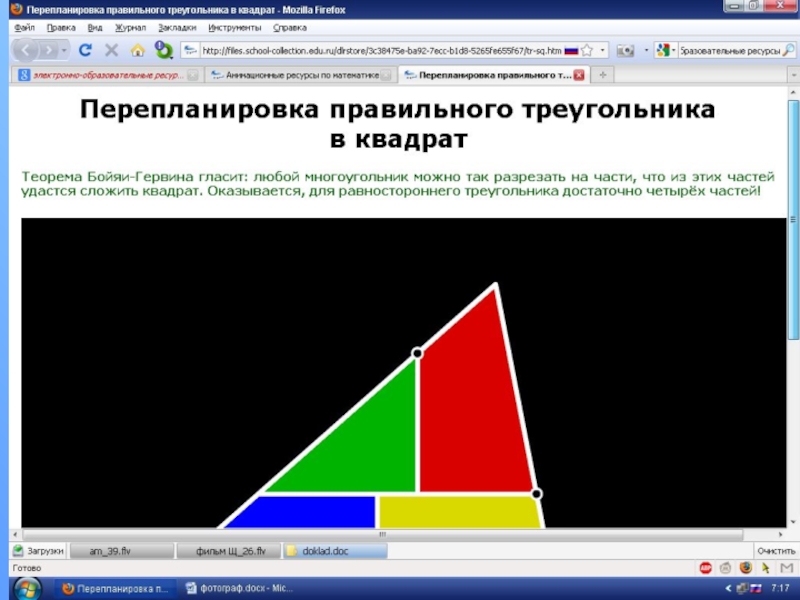Screen dimensions: 800x600
Task: Click the Adblock Plus ABP status icon
Action: coord(706,567)
